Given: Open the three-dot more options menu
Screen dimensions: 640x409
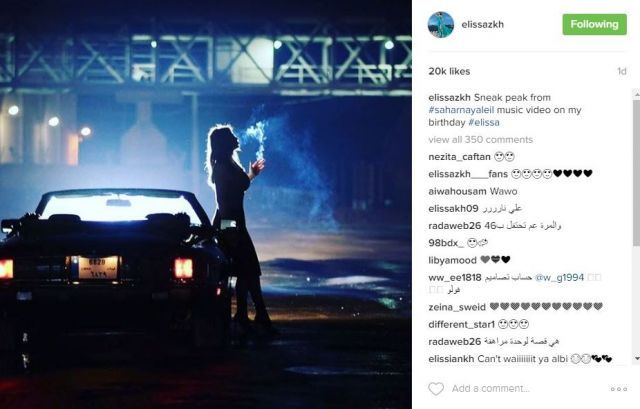Looking at the screenshot, I should coord(619,389).
